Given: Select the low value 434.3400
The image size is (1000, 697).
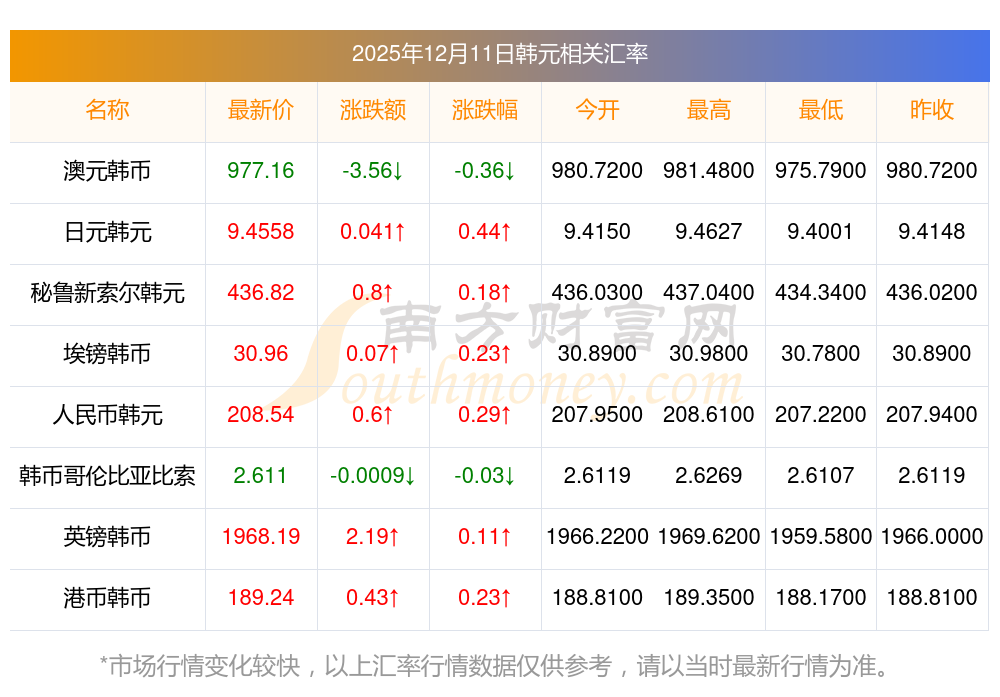Looking at the screenshot, I should coord(821,293).
